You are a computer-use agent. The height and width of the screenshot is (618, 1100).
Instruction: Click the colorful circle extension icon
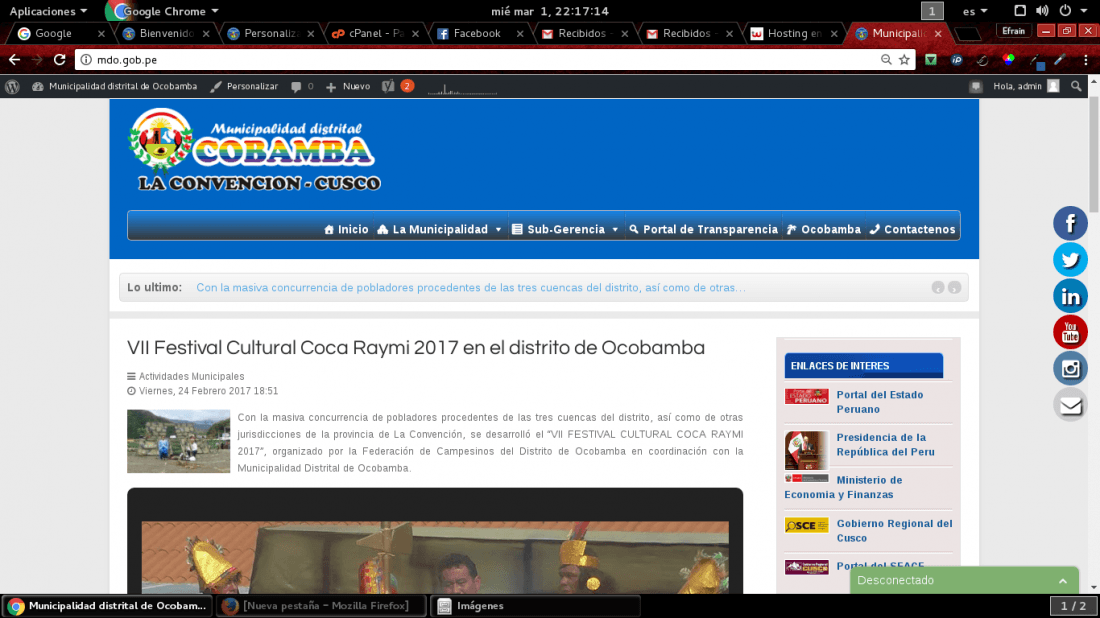tap(1008, 60)
